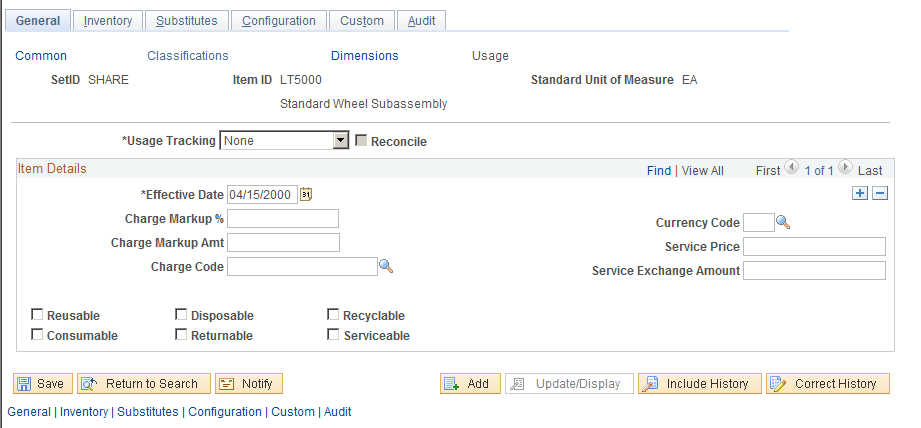Switch to the Audit tab
The height and width of the screenshot is (428, 921).
(x=421, y=21)
